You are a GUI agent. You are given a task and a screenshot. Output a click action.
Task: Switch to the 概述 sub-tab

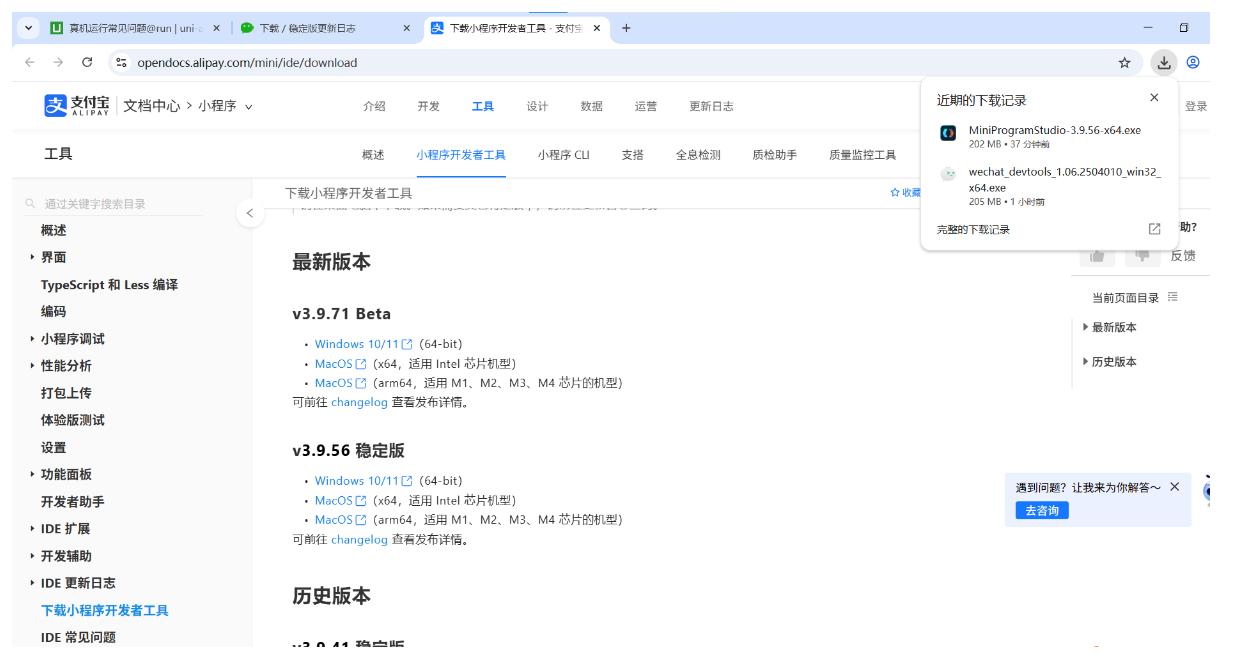click(x=373, y=155)
